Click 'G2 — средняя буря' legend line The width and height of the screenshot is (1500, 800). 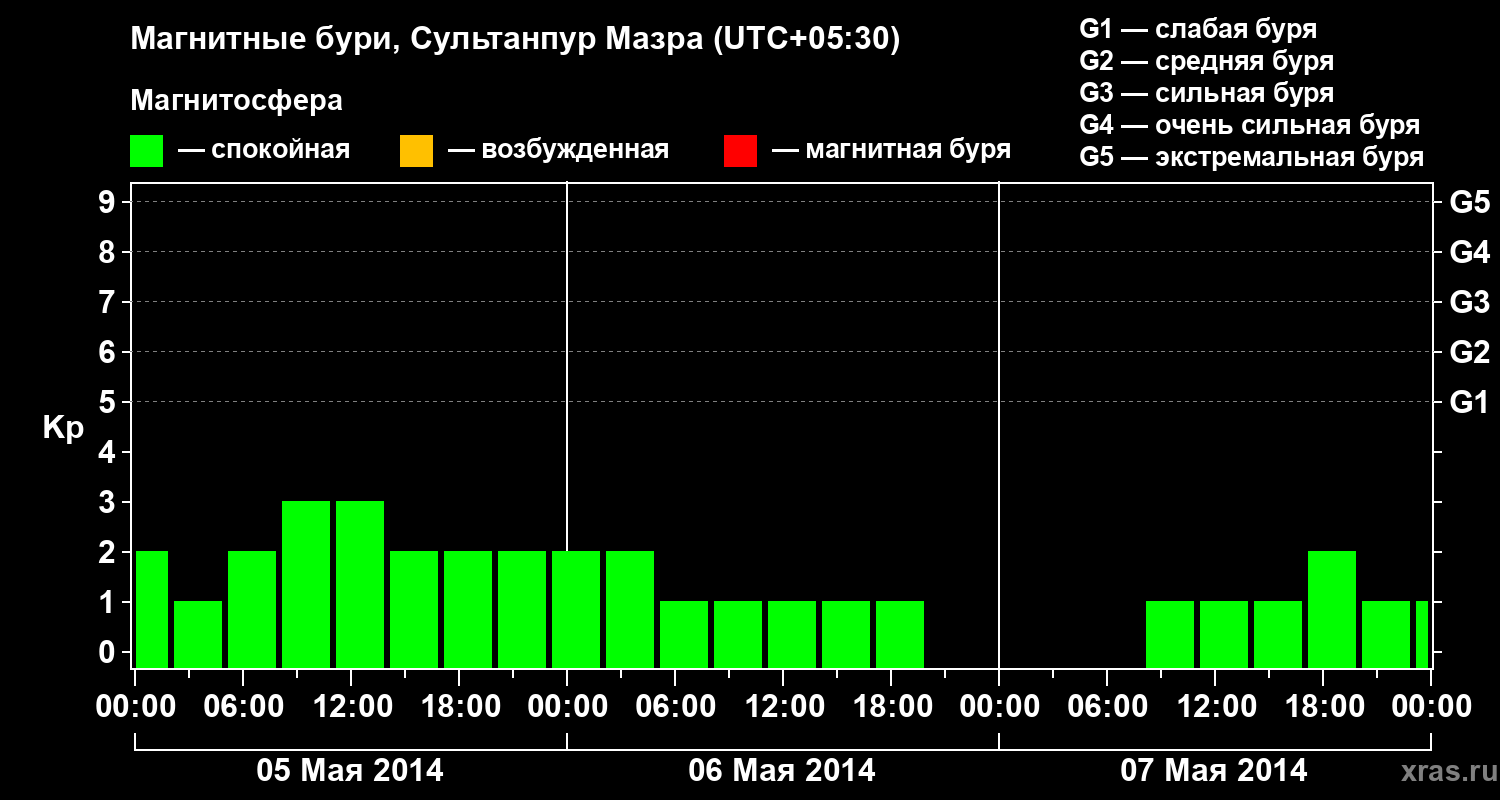[1206, 61]
